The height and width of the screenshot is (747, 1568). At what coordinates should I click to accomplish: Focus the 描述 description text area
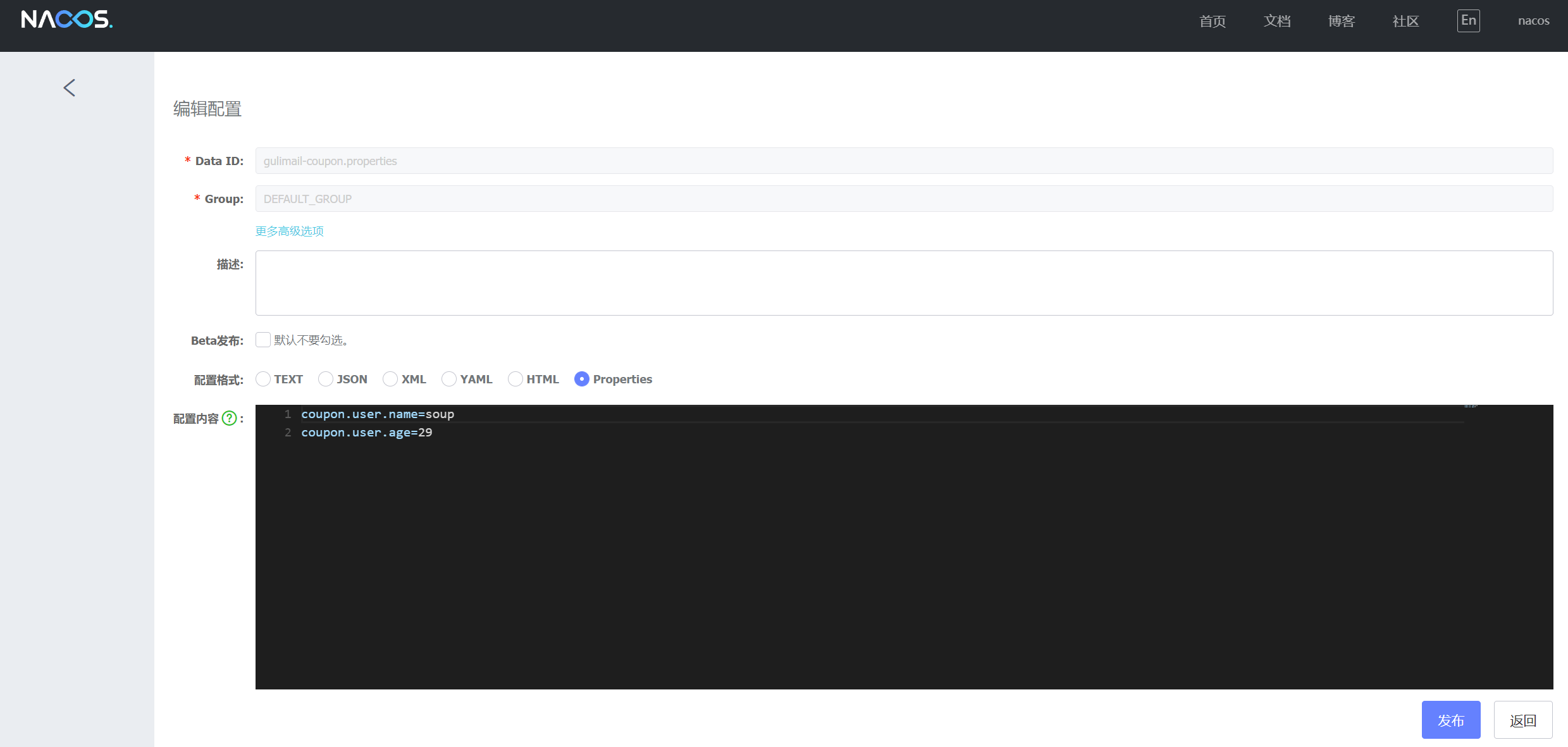[x=904, y=283]
